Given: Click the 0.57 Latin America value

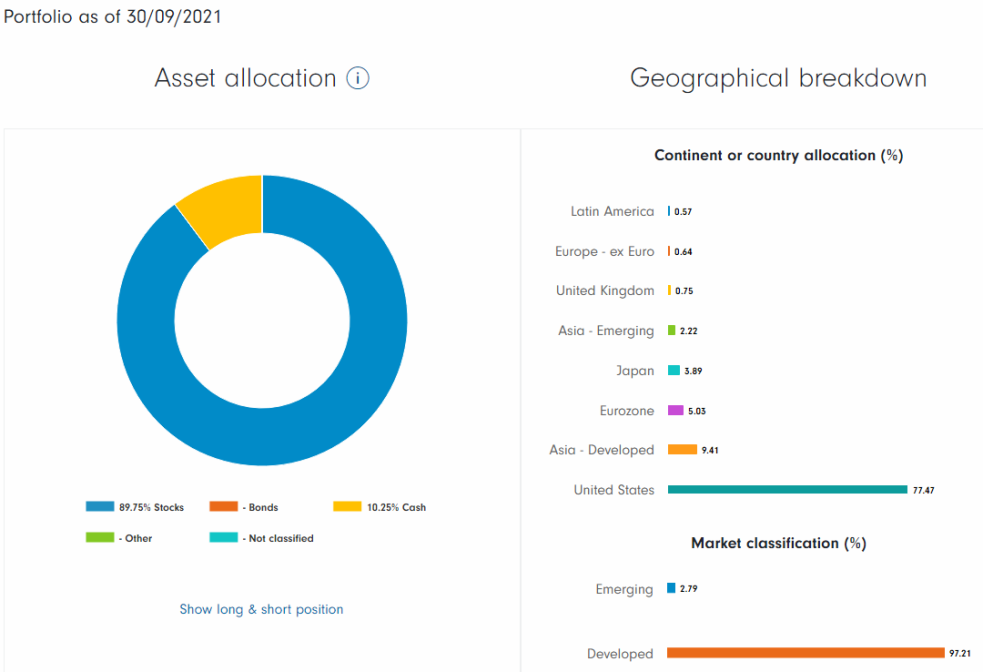Looking at the screenshot, I should 683,212.
